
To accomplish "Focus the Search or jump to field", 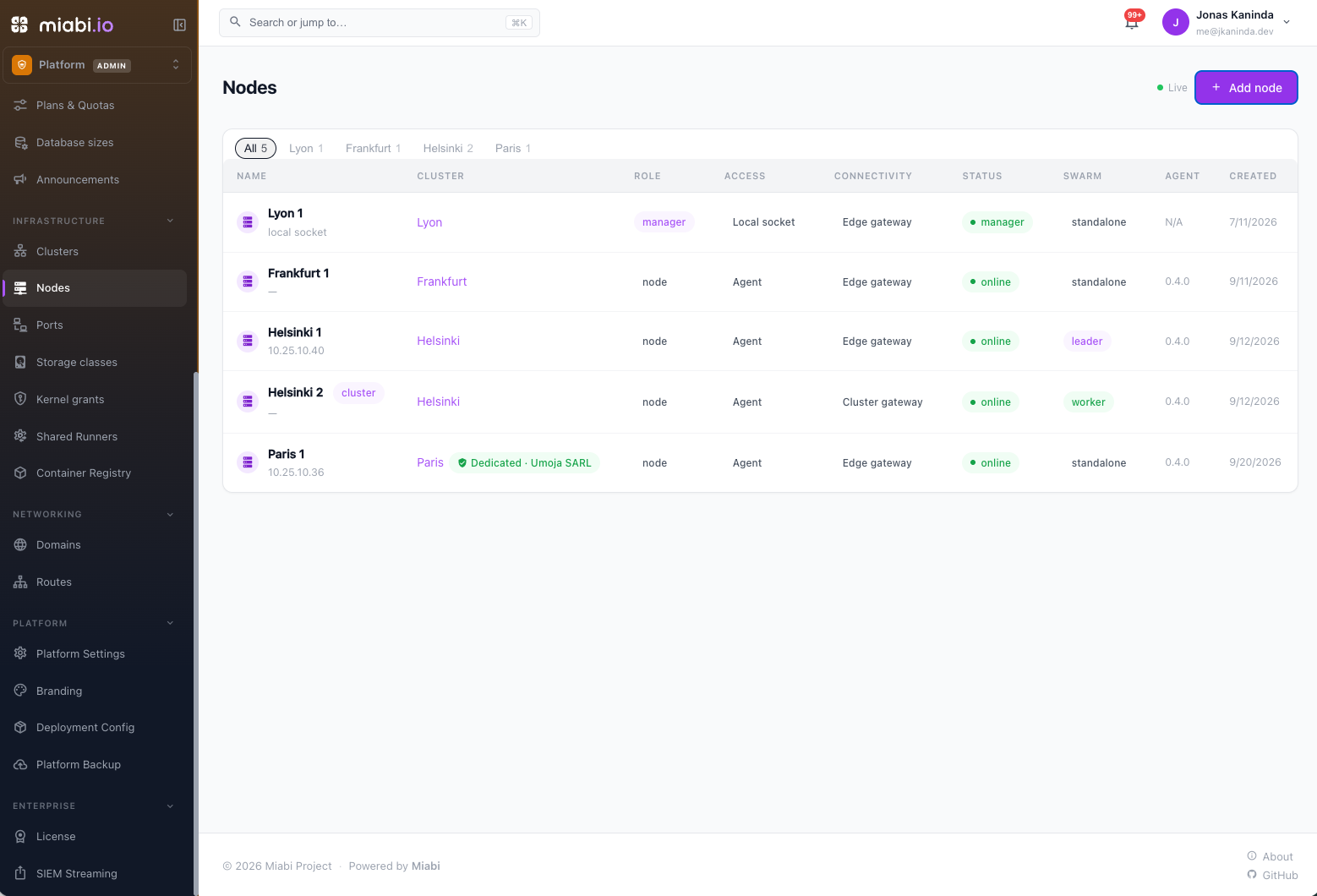I will pos(380,23).
